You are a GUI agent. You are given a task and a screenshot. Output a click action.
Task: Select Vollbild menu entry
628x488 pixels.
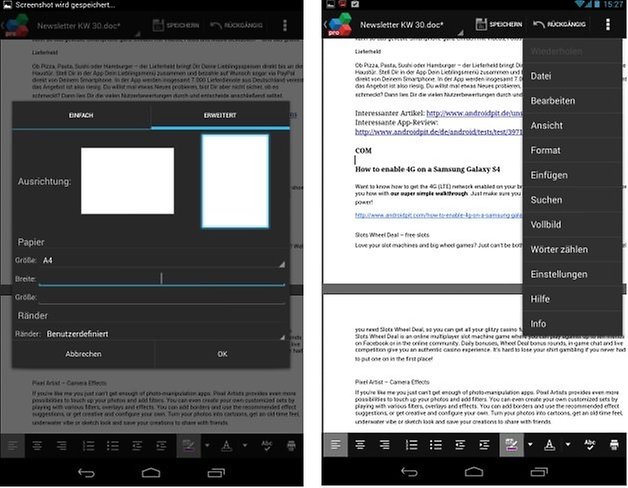573,224
